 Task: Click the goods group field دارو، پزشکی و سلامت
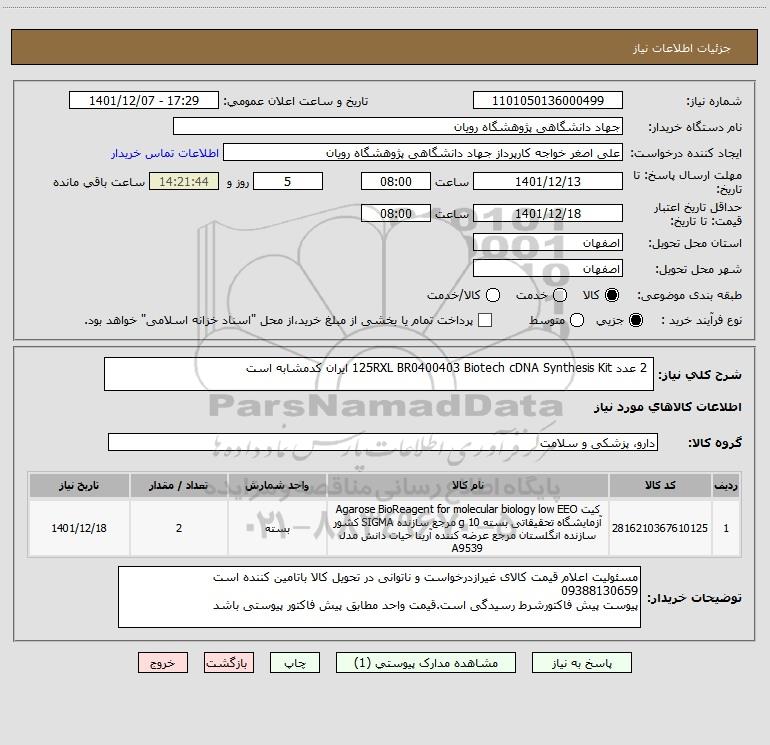point(383,442)
